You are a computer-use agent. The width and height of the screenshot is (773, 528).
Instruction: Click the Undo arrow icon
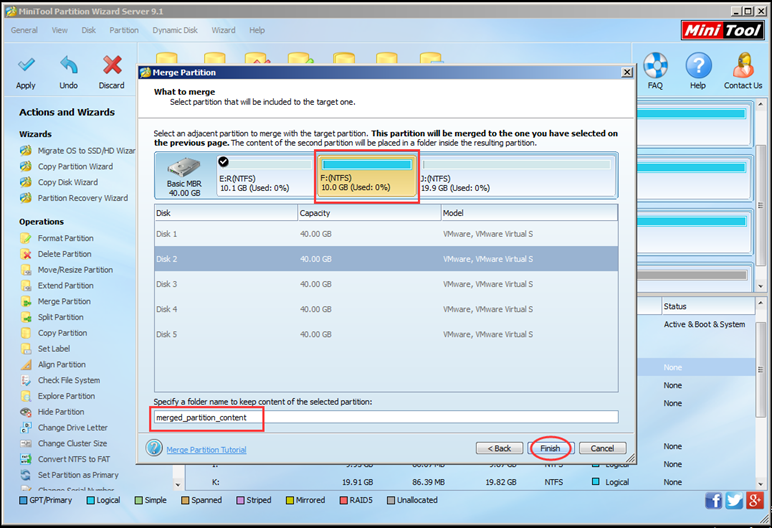69,65
